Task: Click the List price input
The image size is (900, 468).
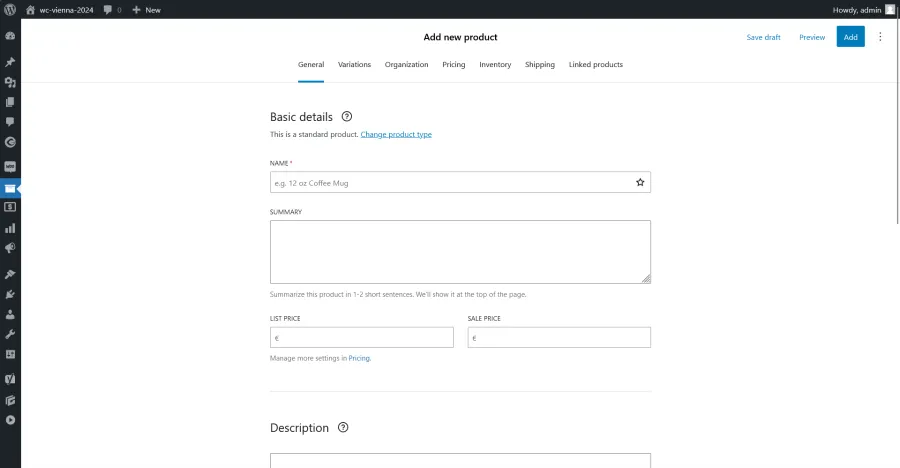Action: coord(362,338)
